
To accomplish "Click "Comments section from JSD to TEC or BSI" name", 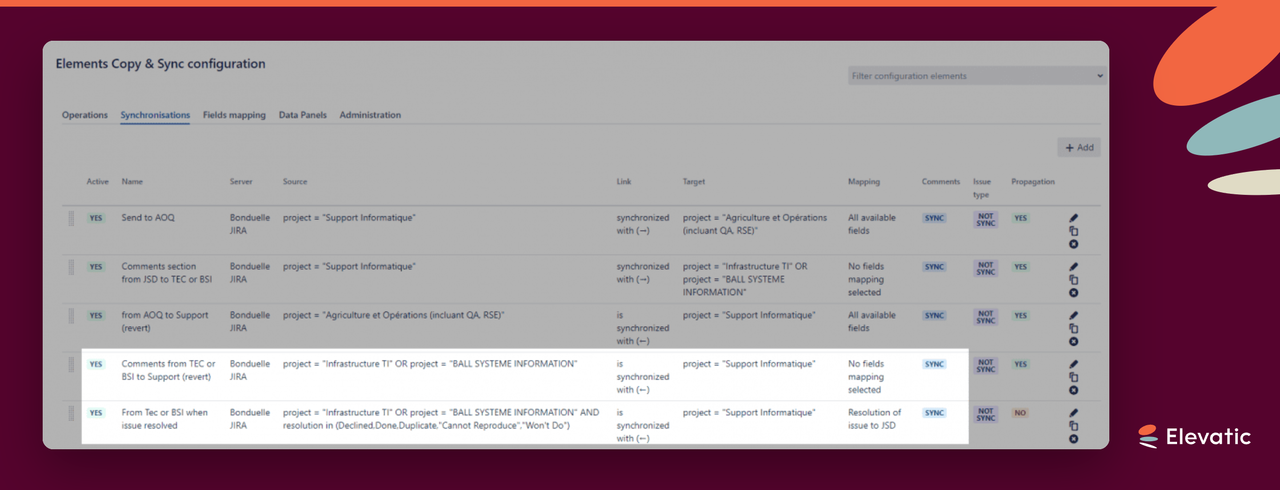I will (x=167, y=273).
